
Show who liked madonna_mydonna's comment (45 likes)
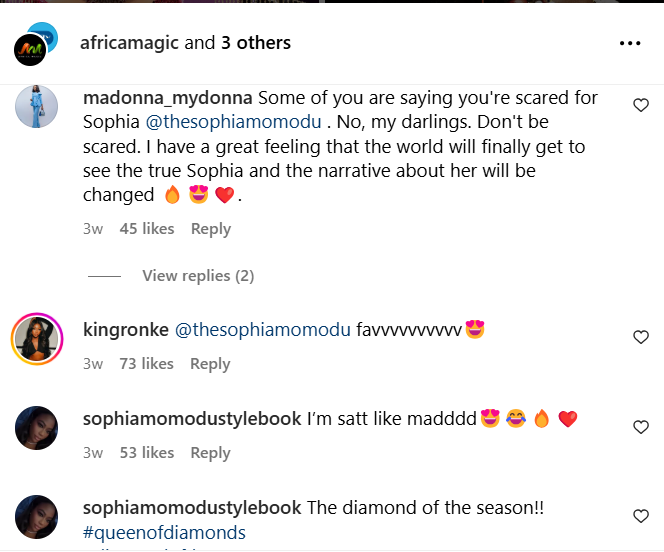point(147,229)
